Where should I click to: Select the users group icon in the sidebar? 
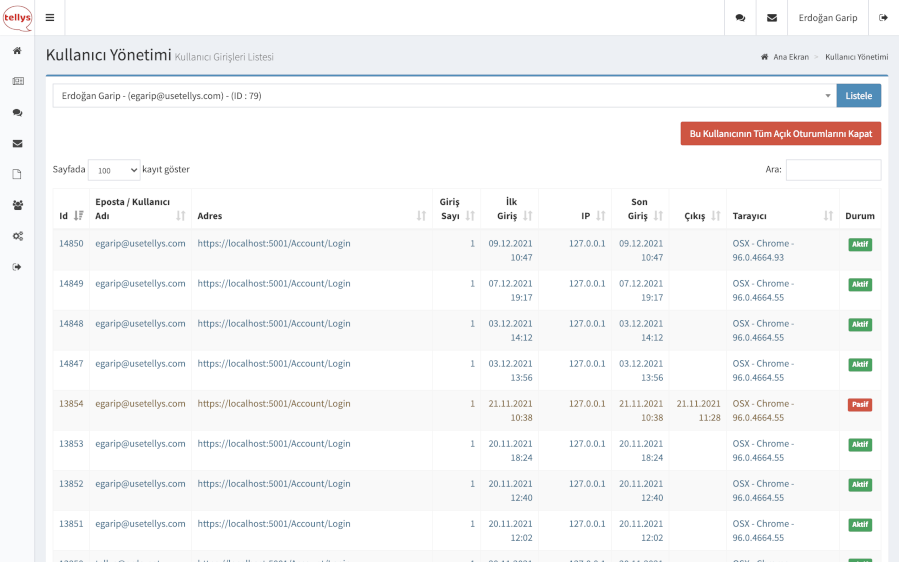(x=17, y=205)
